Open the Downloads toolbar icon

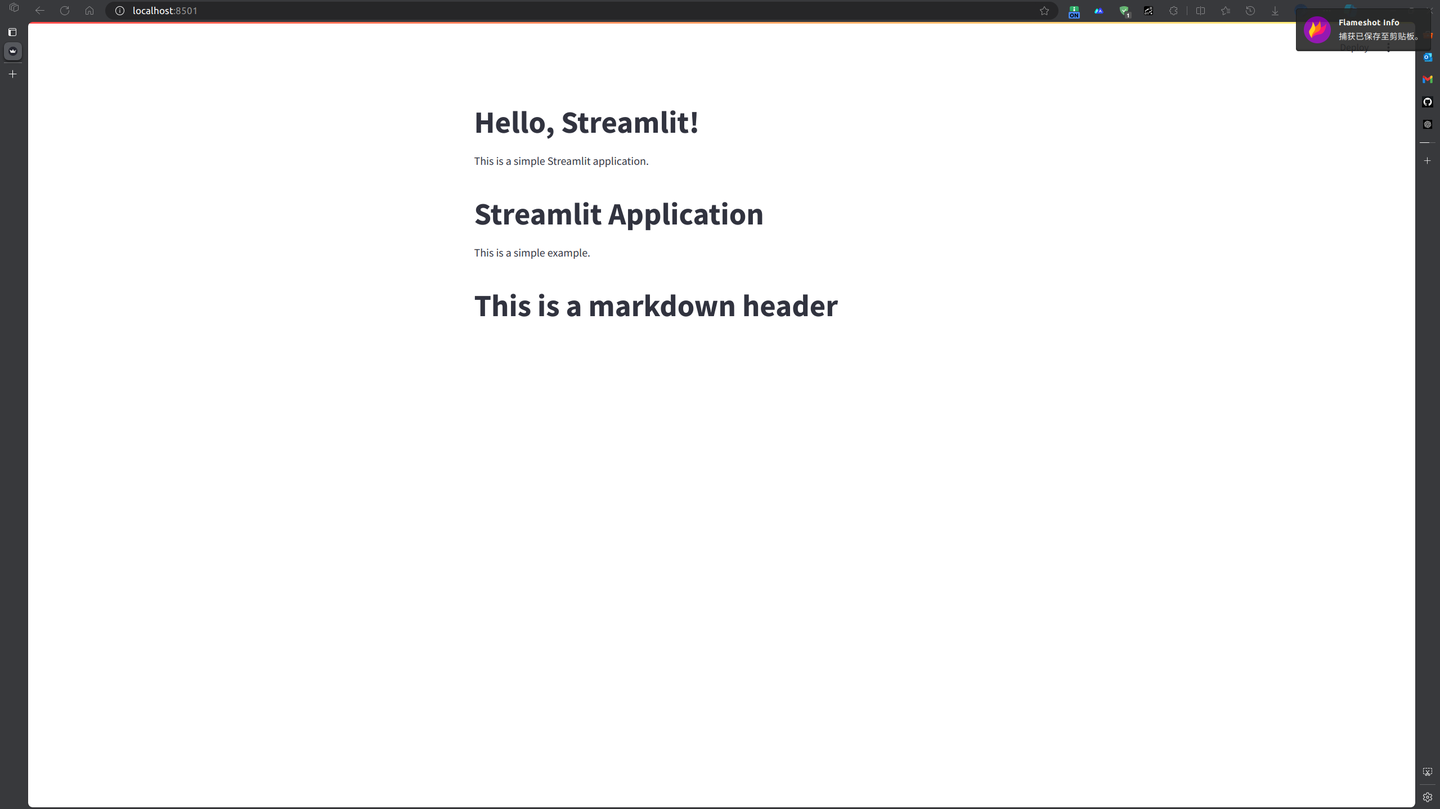pos(1274,10)
